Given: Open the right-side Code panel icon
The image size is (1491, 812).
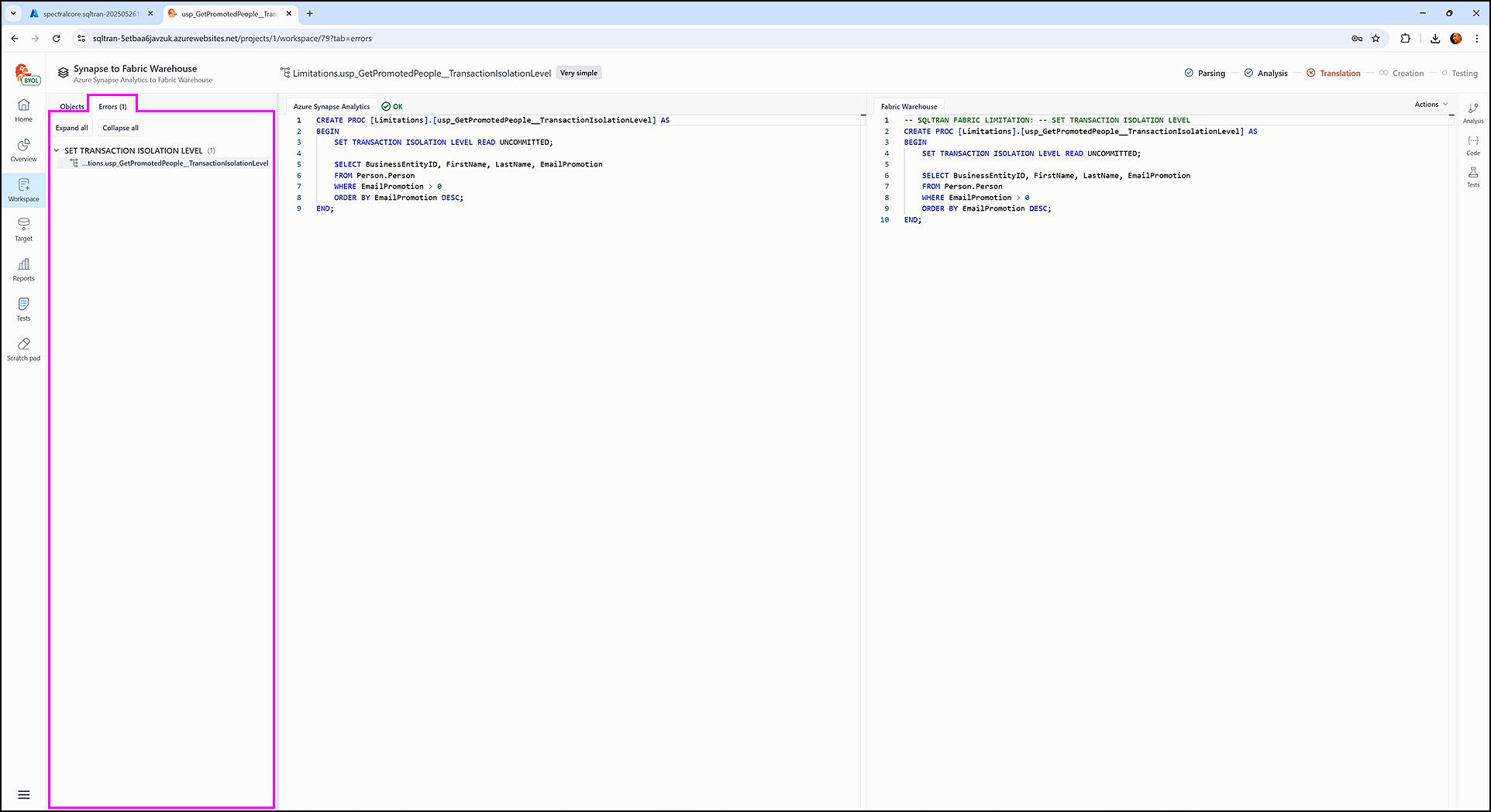Looking at the screenshot, I should point(1472,145).
